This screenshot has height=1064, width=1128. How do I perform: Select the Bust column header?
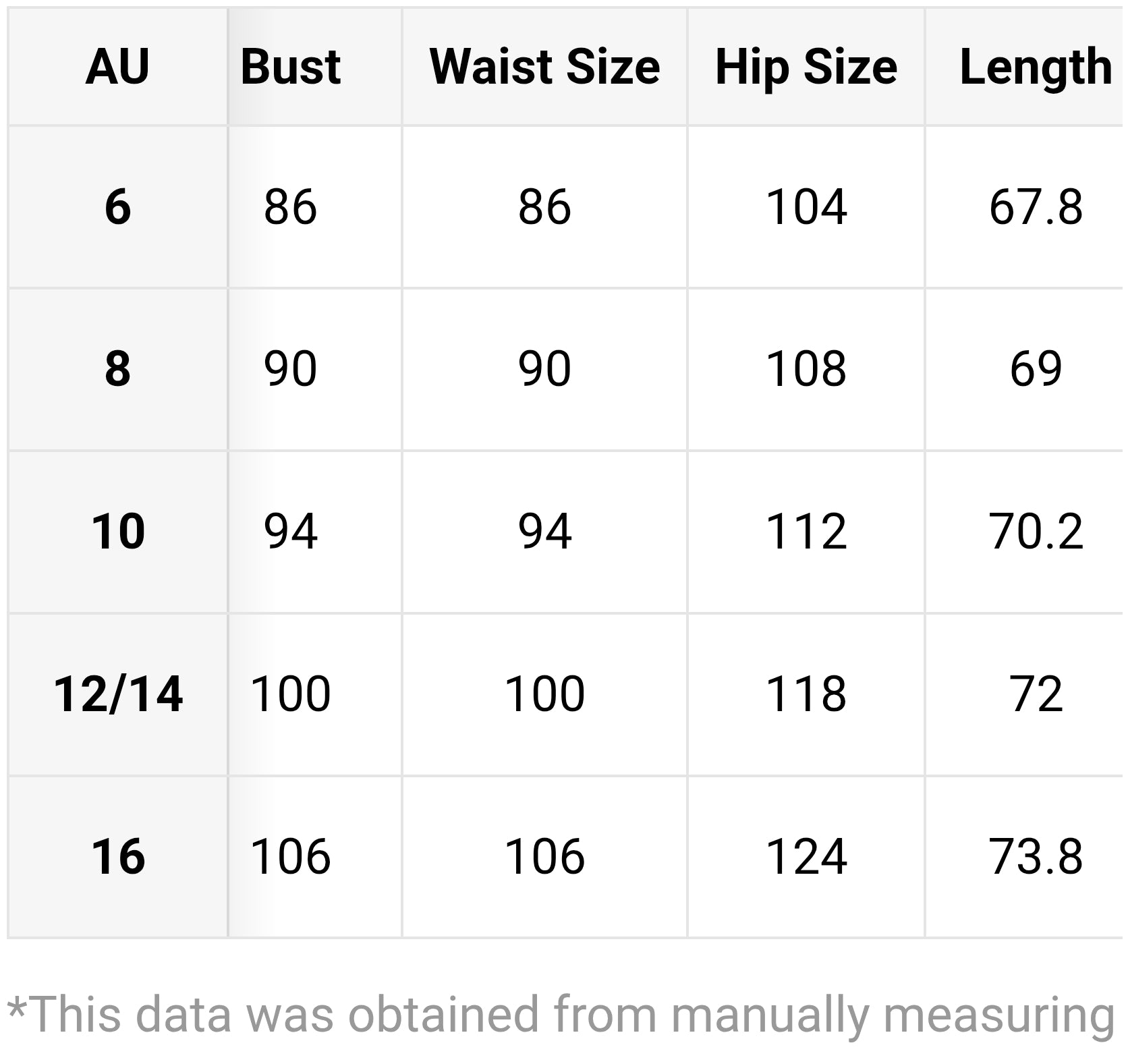pyautogui.click(x=291, y=67)
